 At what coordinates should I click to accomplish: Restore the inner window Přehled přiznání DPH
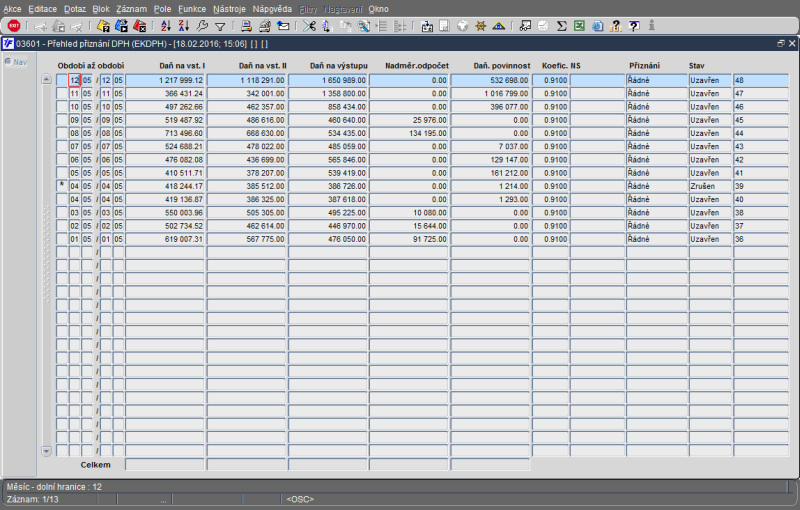pos(781,44)
